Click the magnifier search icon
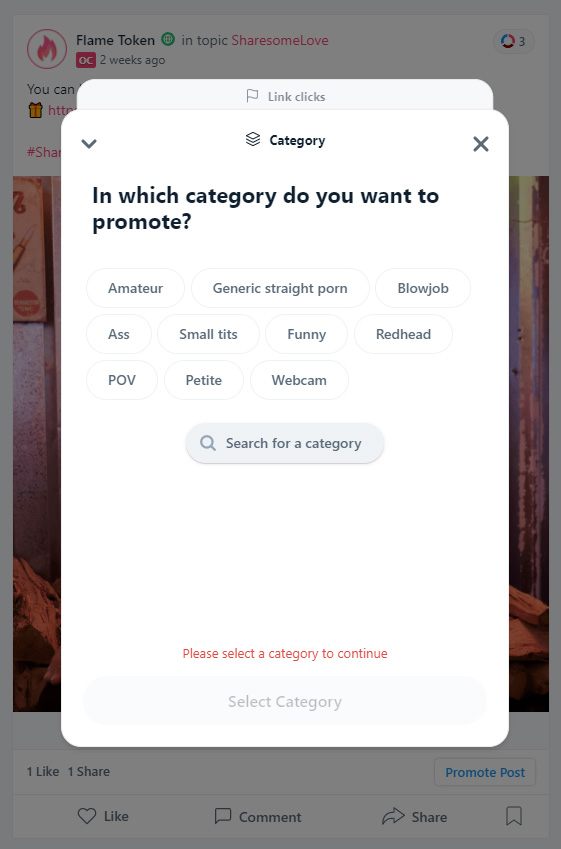561x849 pixels. click(x=208, y=443)
